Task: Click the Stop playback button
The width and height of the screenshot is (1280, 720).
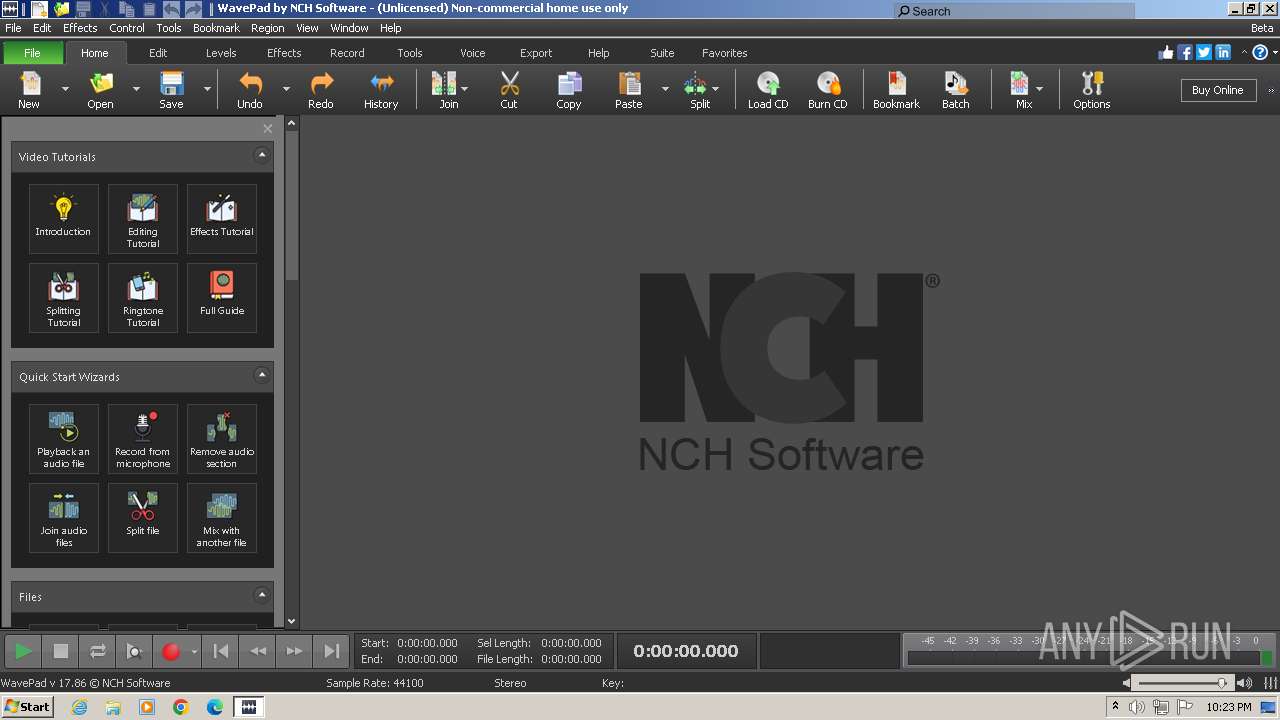Action: (60, 651)
